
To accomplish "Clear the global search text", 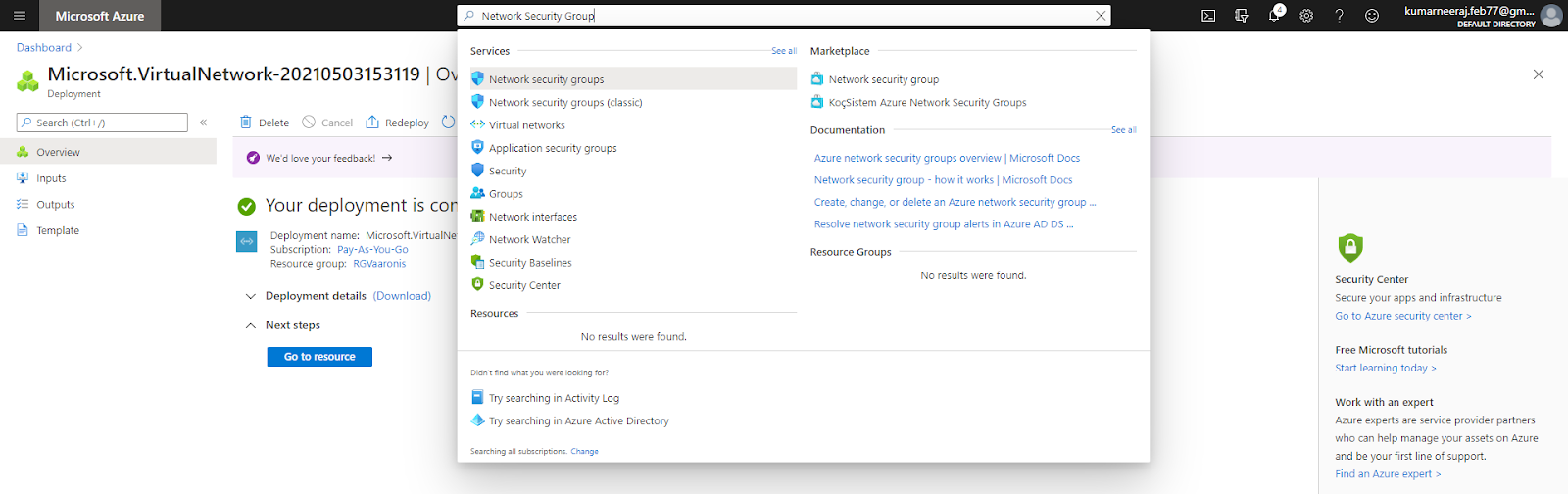I will (x=1101, y=16).
